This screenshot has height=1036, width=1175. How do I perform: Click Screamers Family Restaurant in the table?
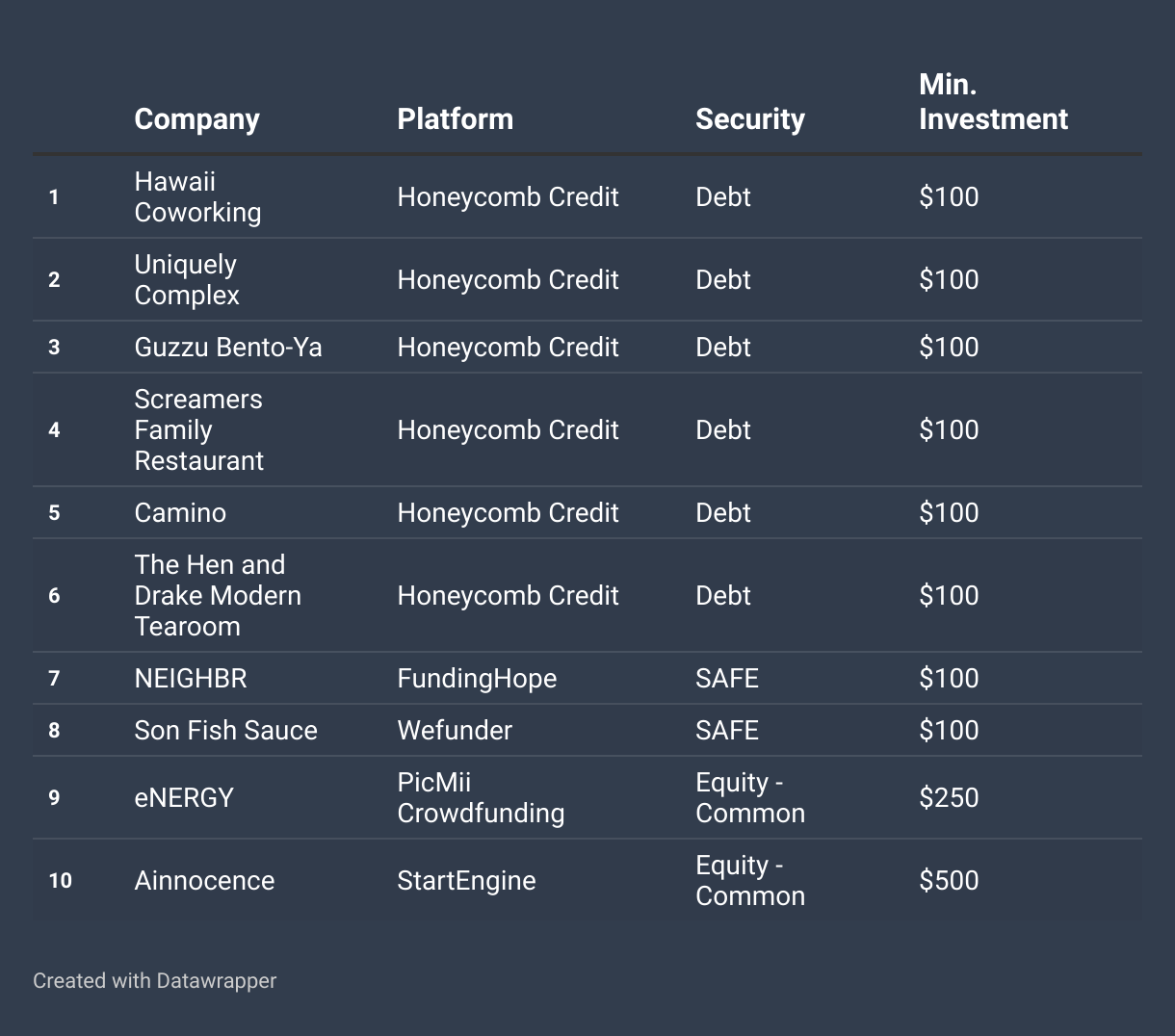coord(198,430)
